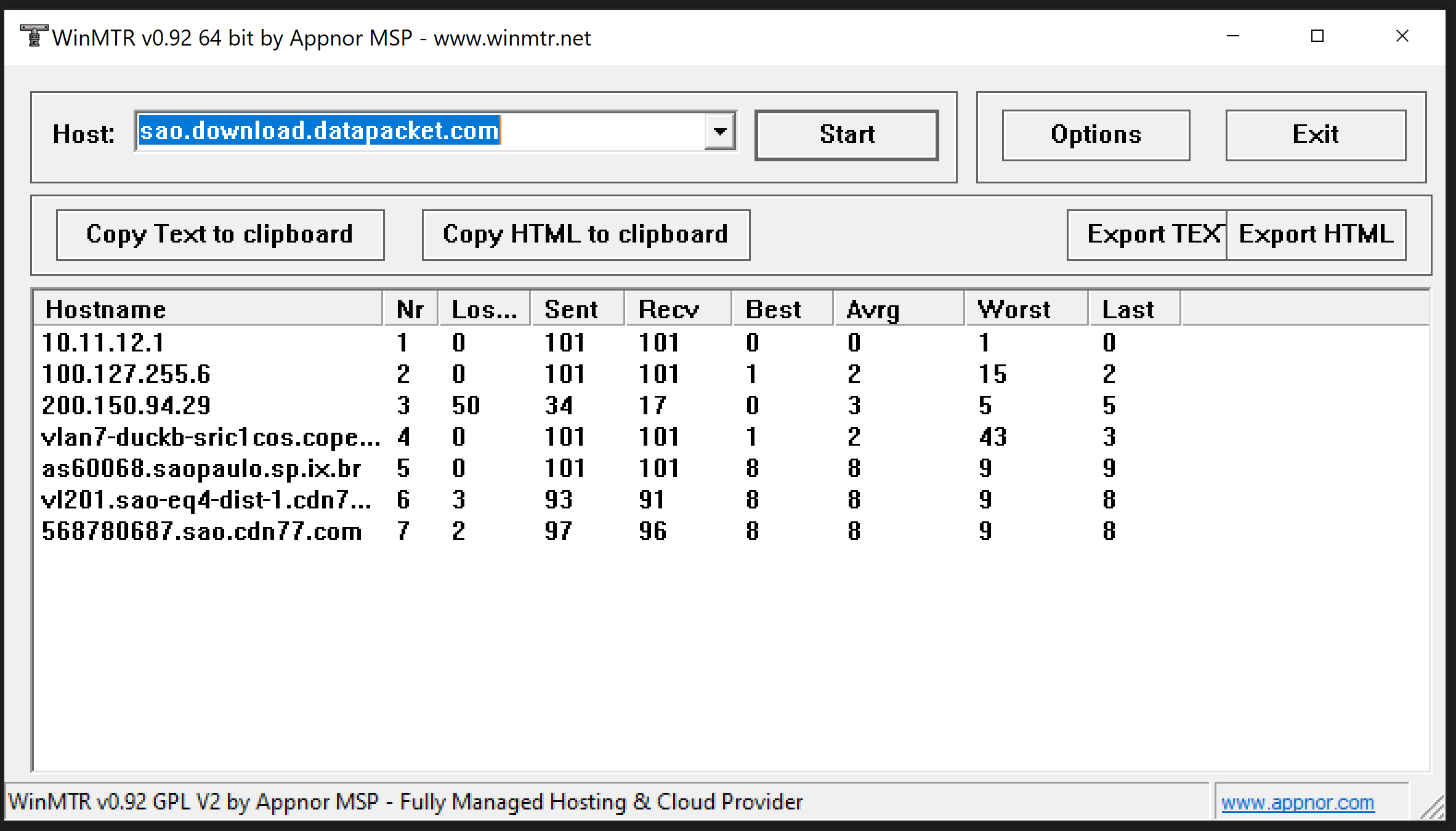Click recv value 96 in row 7
This screenshot has height=831, width=1456.
[653, 531]
